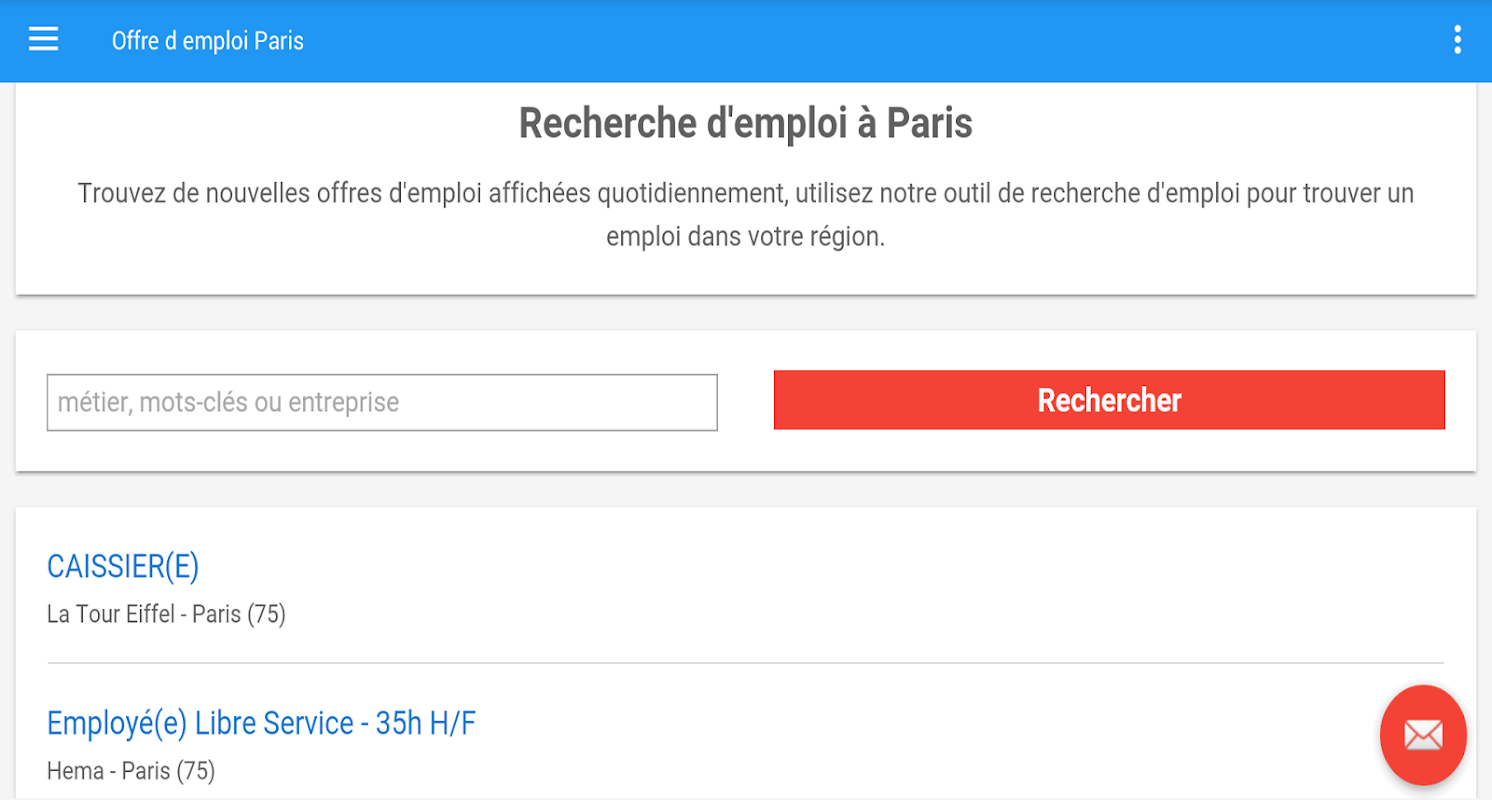Click the word Paris in CAISSIER(E) location

pyautogui.click(x=216, y=614)
